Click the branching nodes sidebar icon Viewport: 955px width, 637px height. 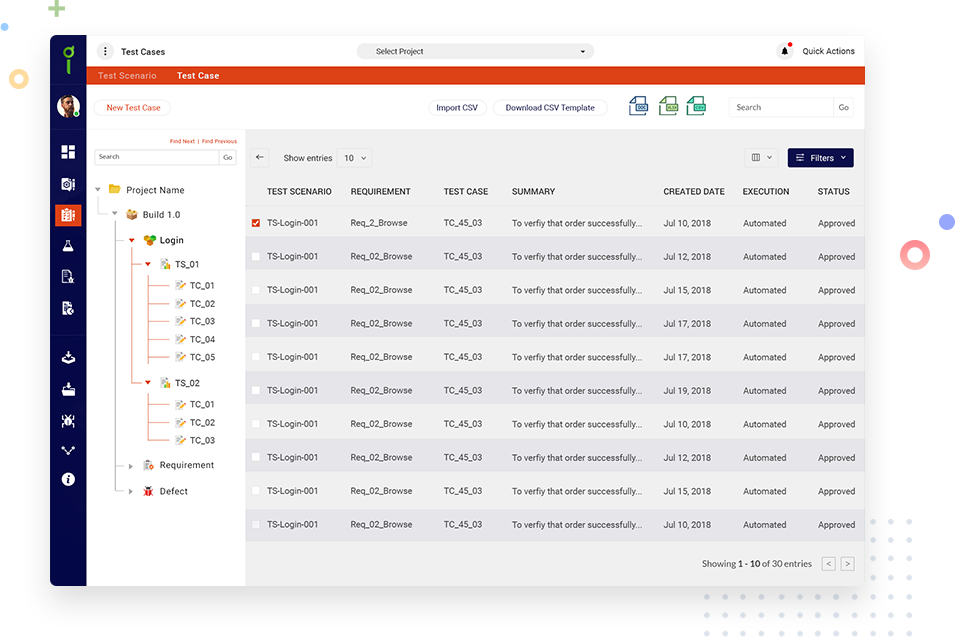[x=68, y=451]
